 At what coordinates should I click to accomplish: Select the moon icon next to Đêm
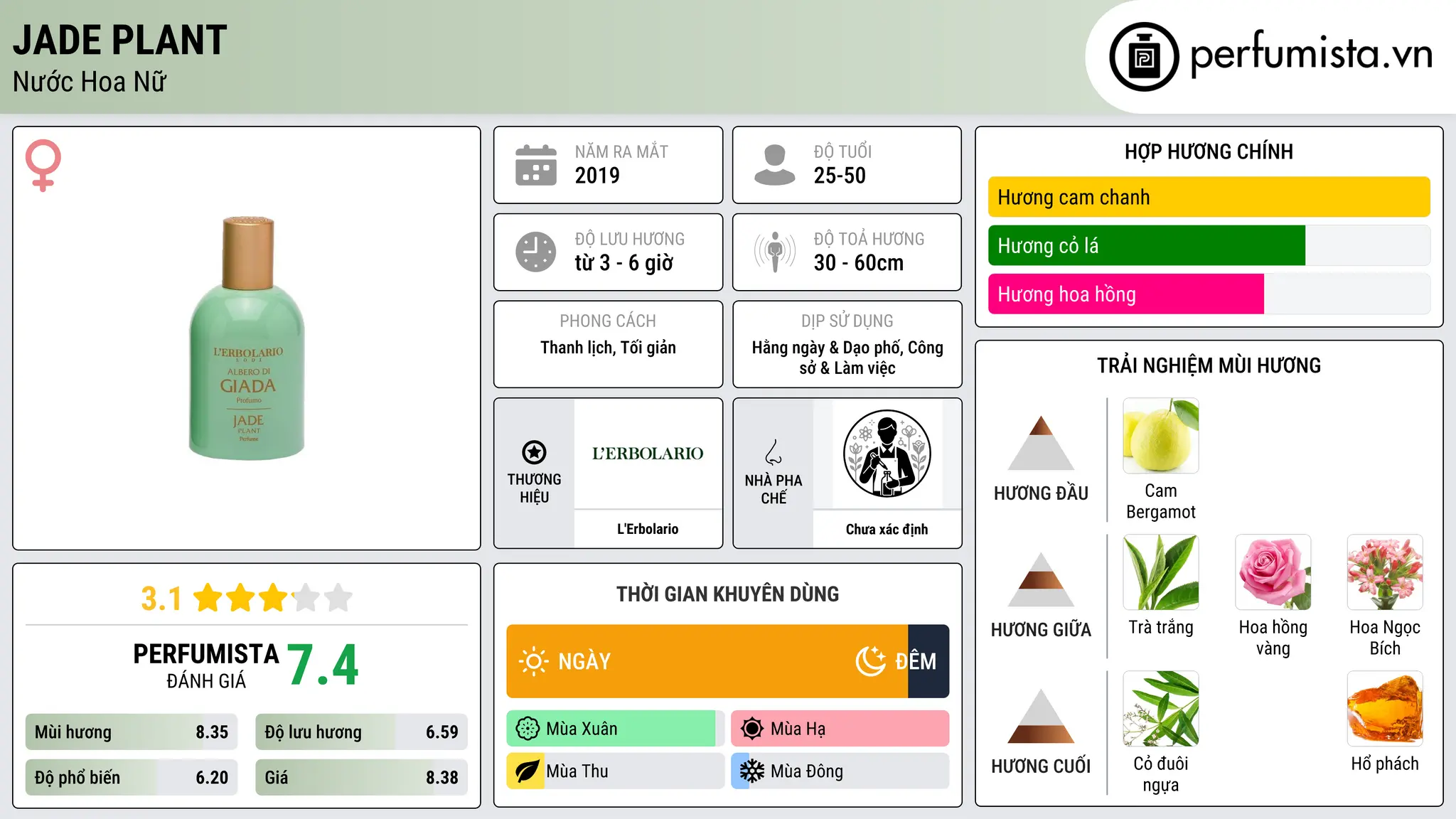[870, 661]
